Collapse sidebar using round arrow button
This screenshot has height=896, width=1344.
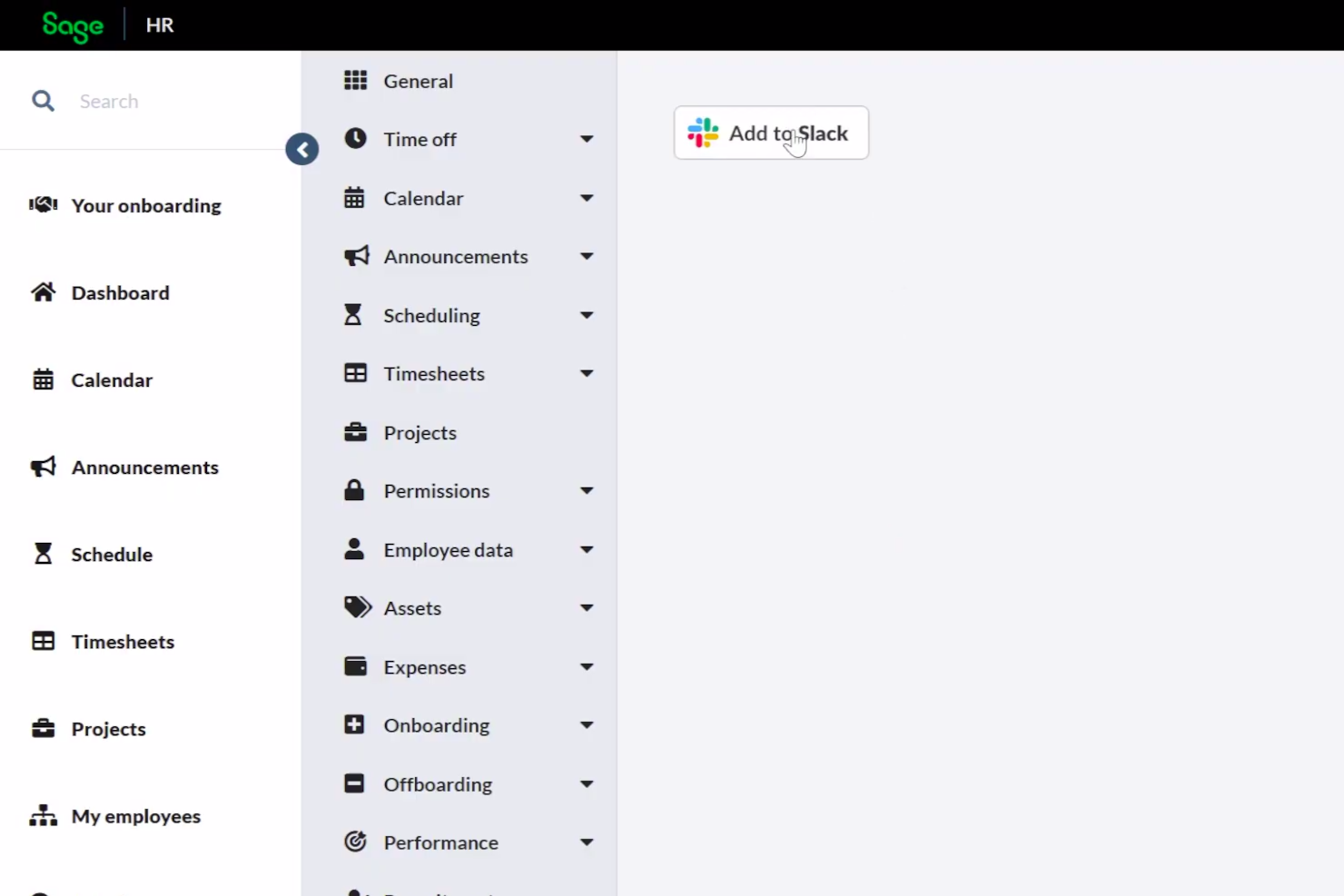pyautogui.click(x=302, y=150)
